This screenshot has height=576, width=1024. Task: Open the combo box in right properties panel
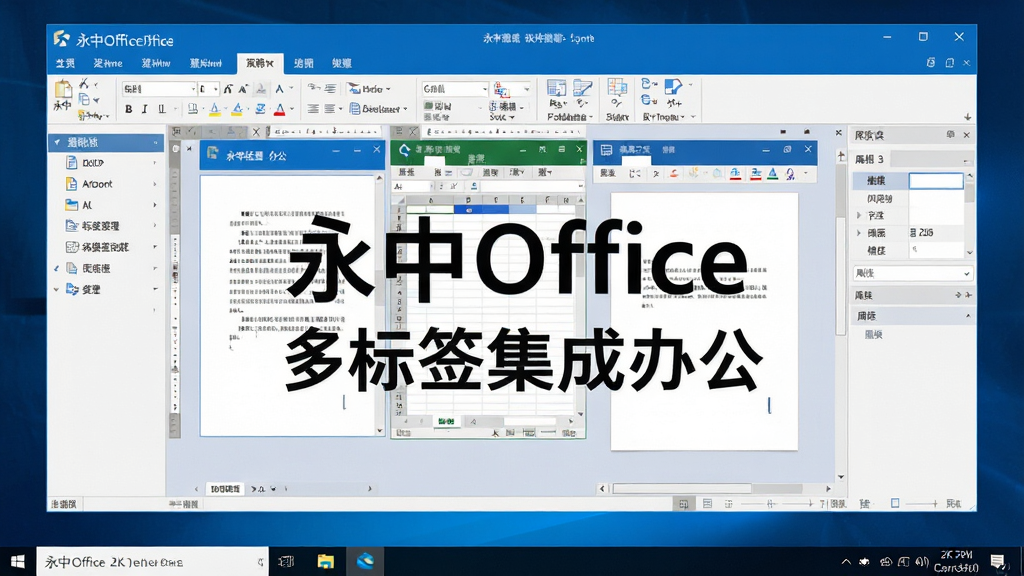pos(912,273)
